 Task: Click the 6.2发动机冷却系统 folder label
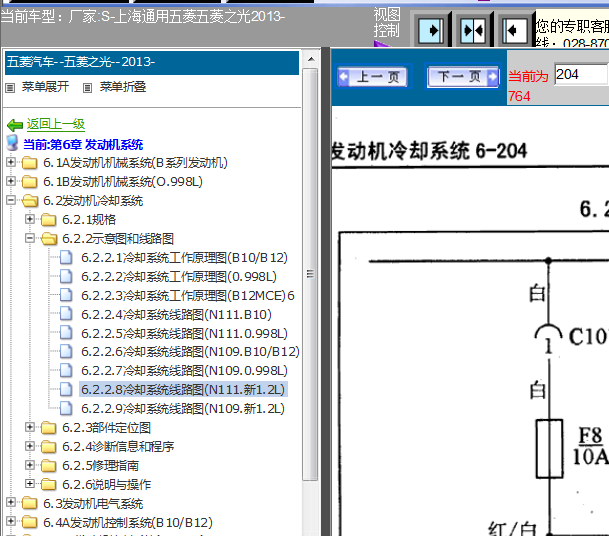(x=93, y=201)
